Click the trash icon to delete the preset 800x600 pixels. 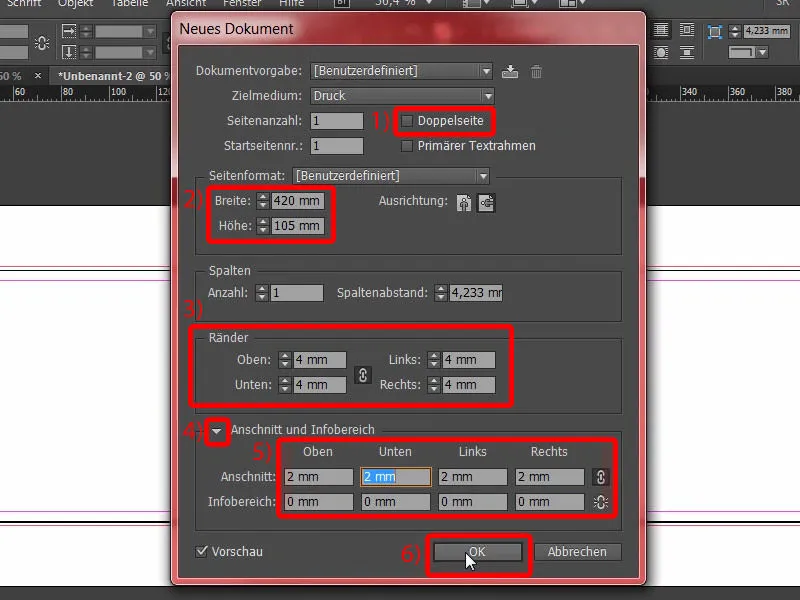[x=536, y=71]
